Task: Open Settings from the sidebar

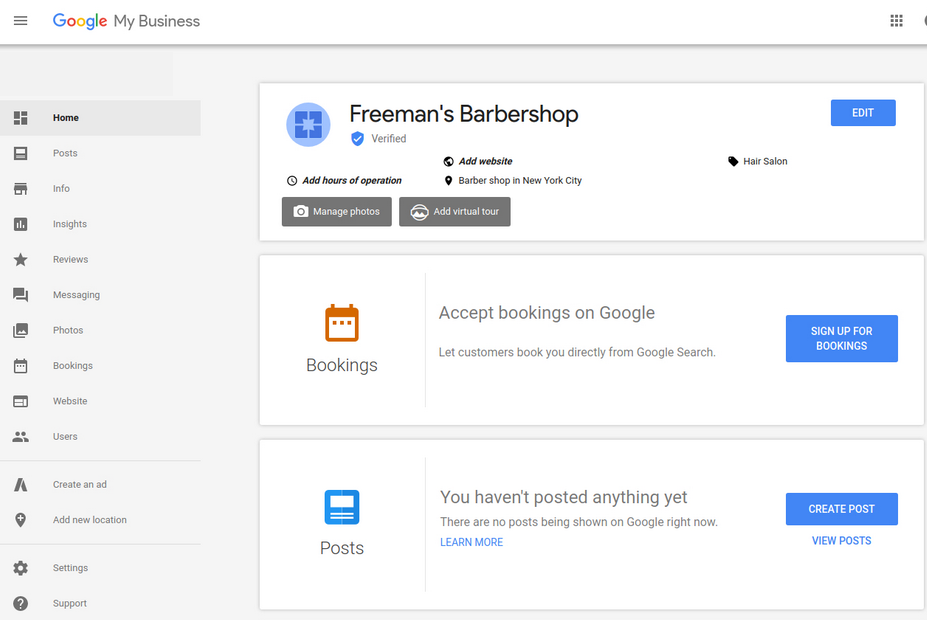Action: (70, 568)
